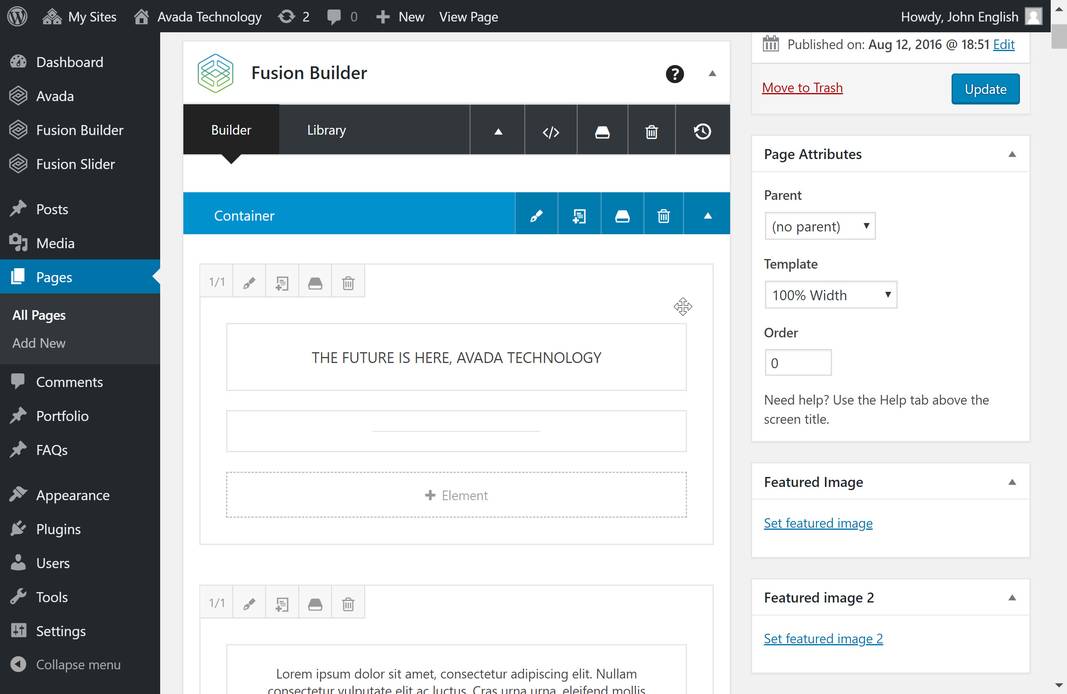This screenshot has width=1067, height=694.
Task: Open Posts in sidebar
Action: pos(80,209)
